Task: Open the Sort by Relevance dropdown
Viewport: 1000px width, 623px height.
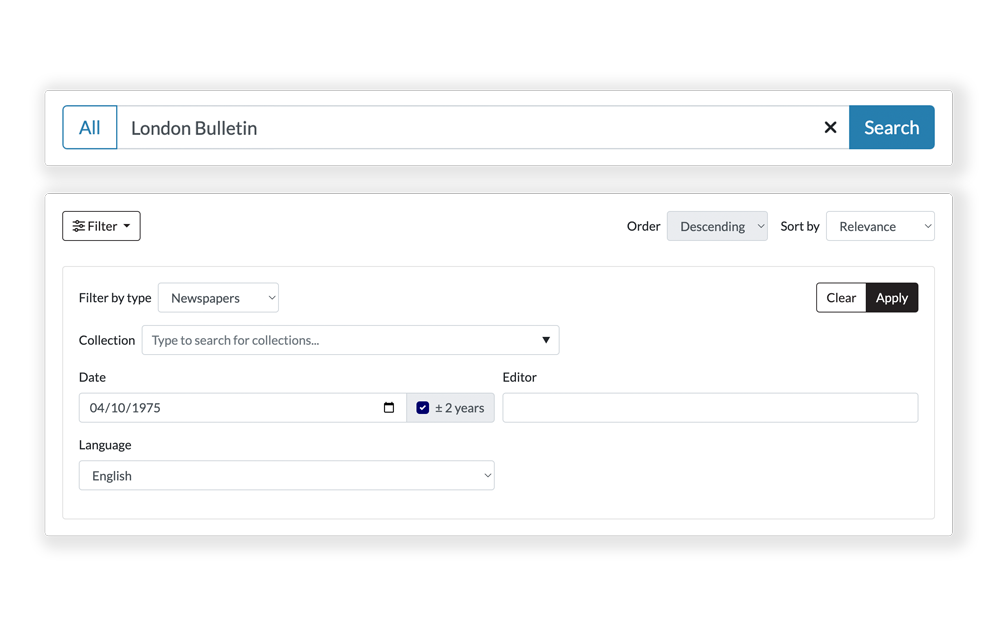Action: [880, 227]
